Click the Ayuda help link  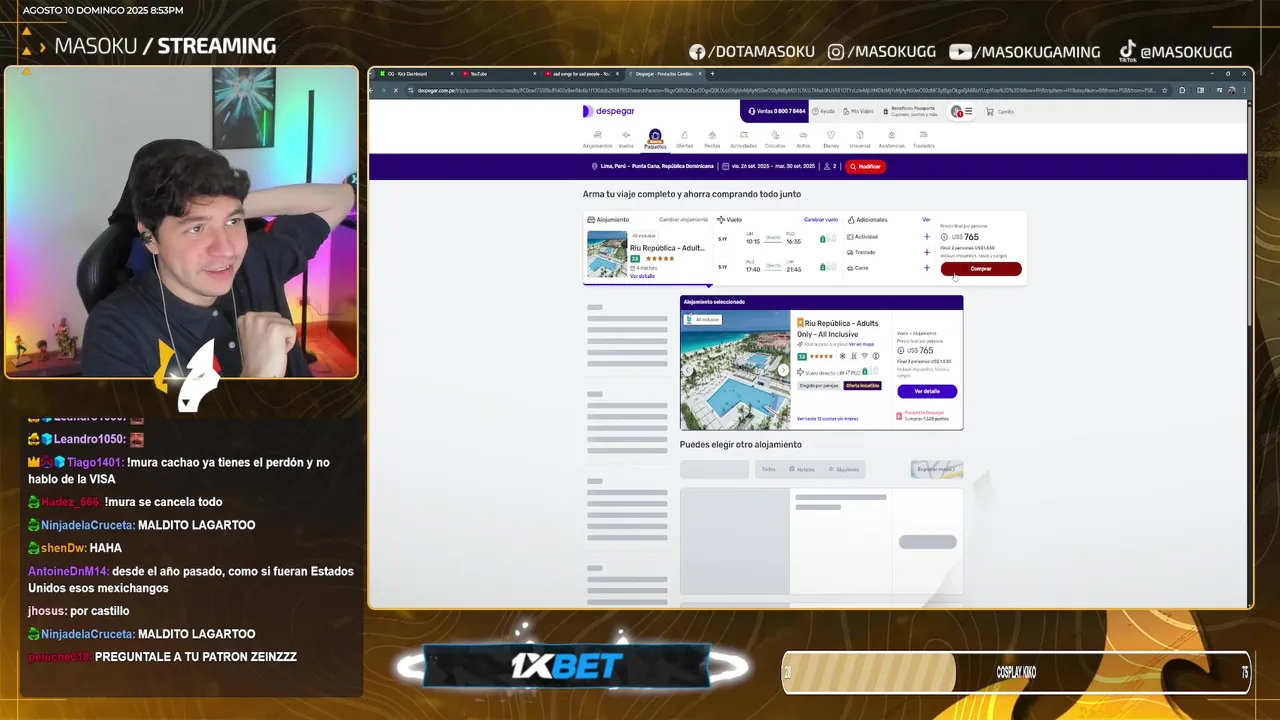click(823, 112)
